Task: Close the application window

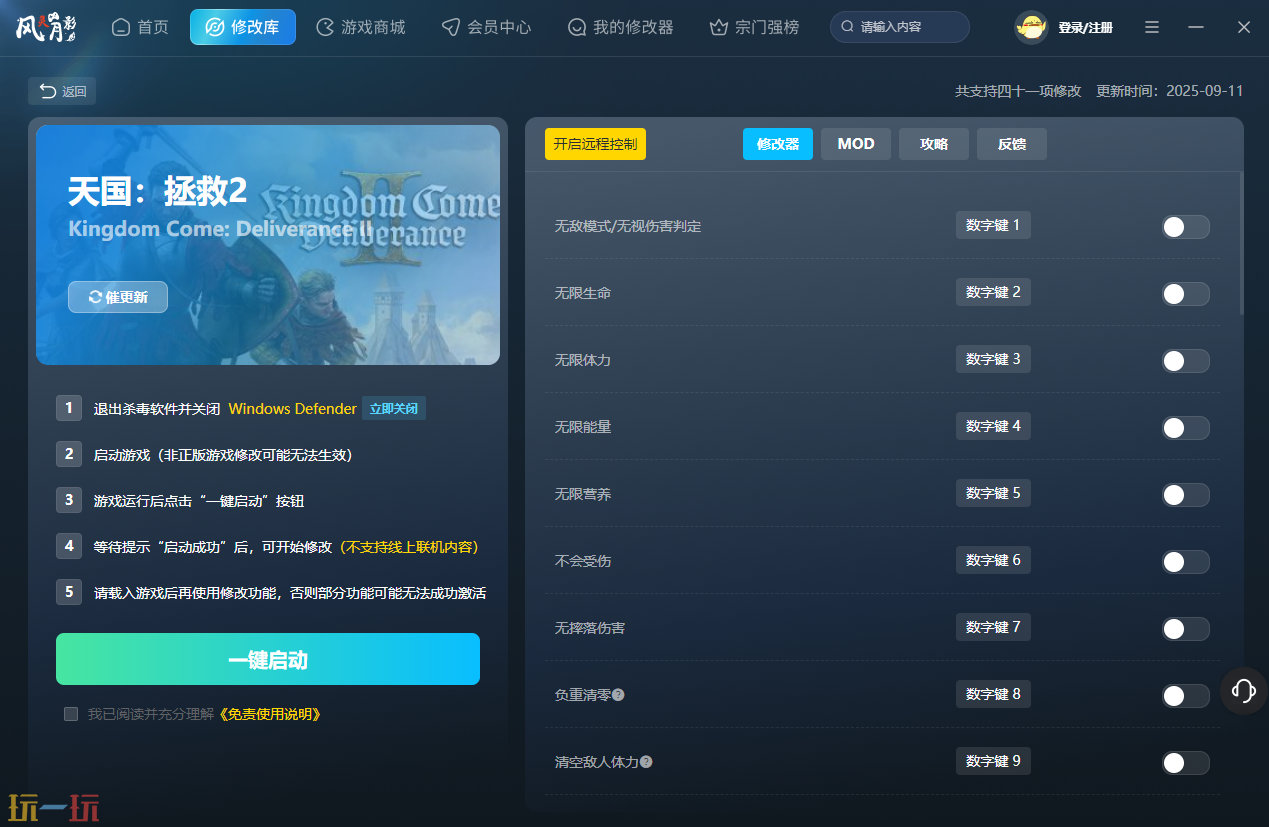Action: (1244, 27)
